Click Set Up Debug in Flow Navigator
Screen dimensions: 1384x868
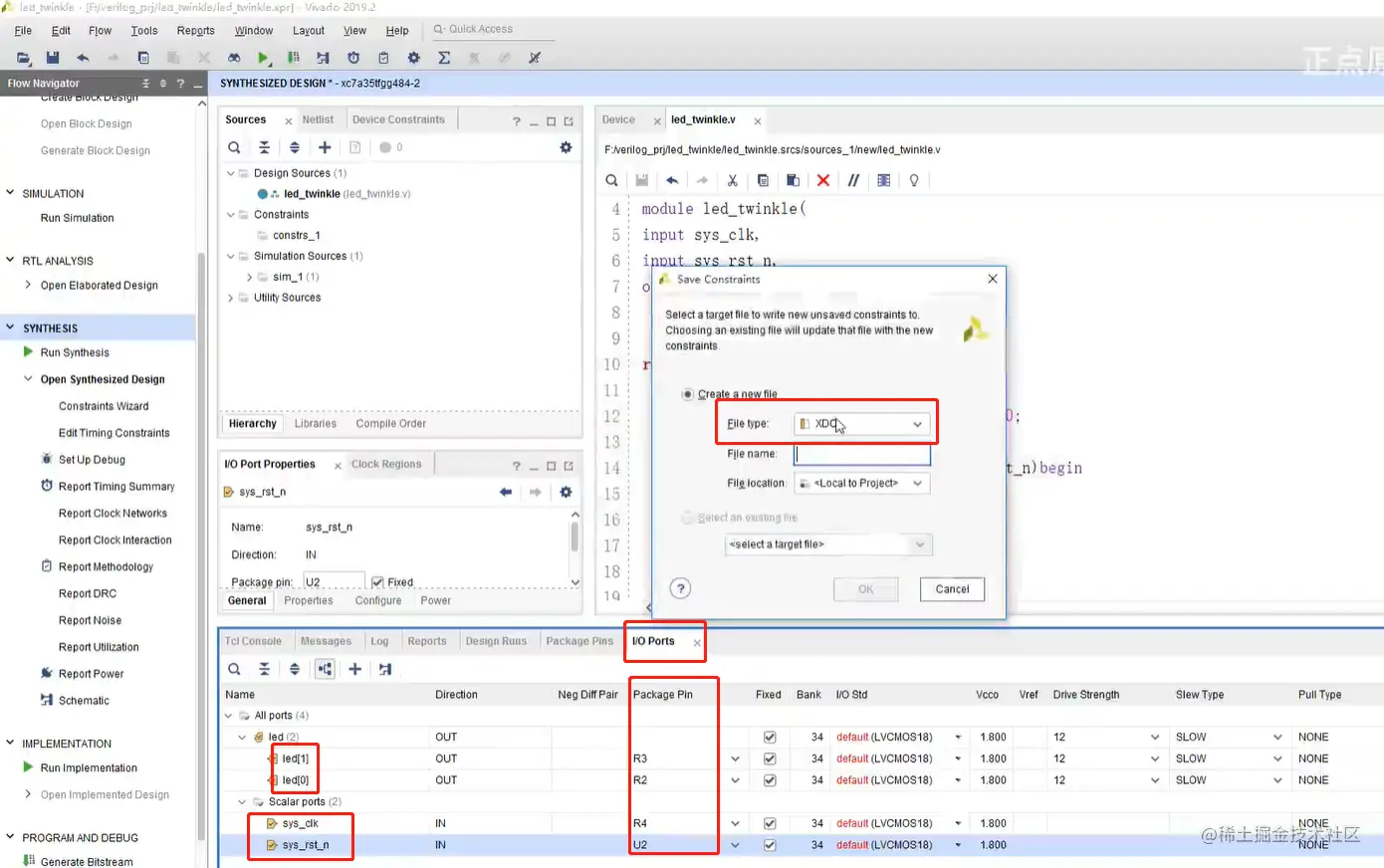click(x=92, y=460)
